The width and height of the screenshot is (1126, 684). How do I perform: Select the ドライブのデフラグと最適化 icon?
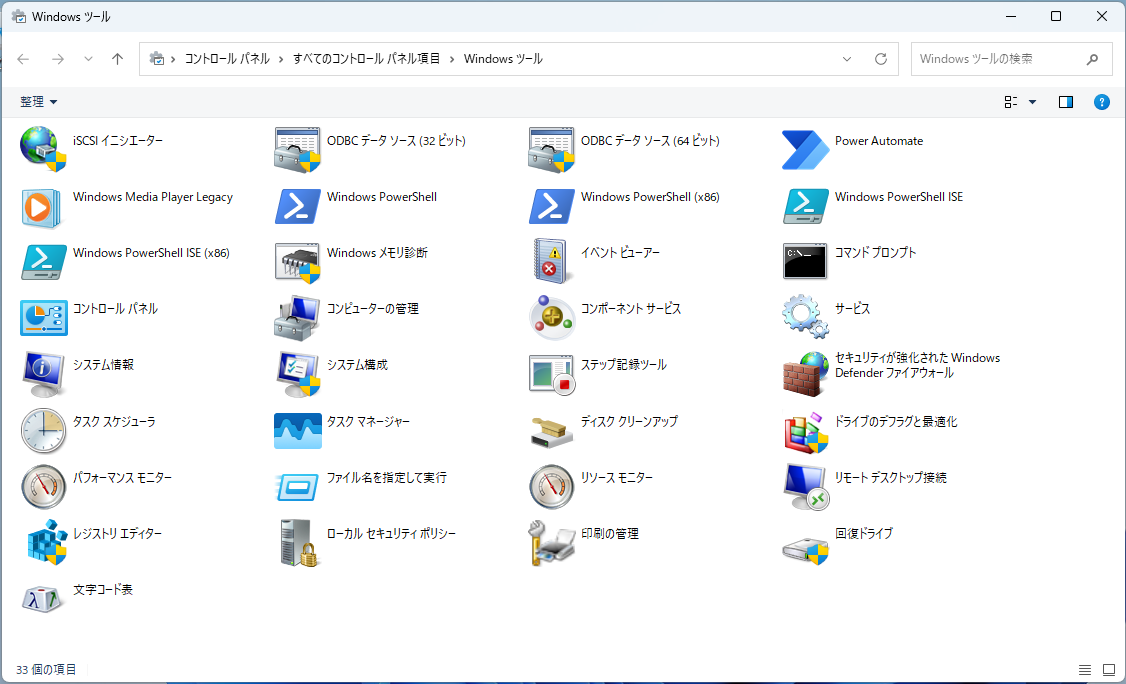(805, 433)
